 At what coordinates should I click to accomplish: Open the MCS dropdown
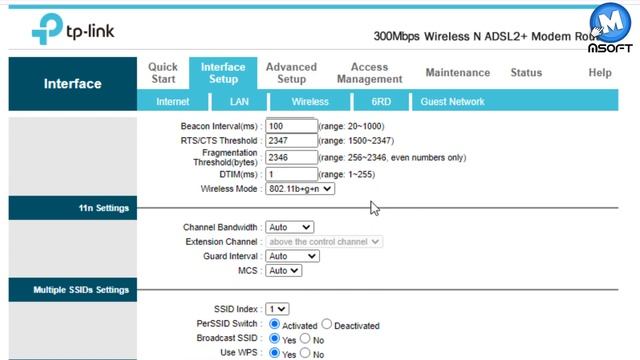point(284,271)
